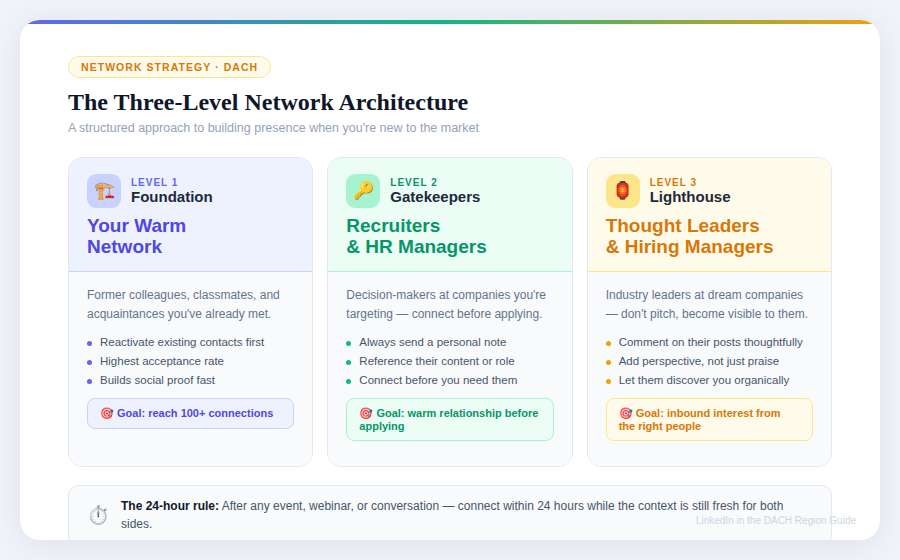Click the target icon in the inbound interest goal
Viewport: 900px width, 560px height.
(626, 413)
